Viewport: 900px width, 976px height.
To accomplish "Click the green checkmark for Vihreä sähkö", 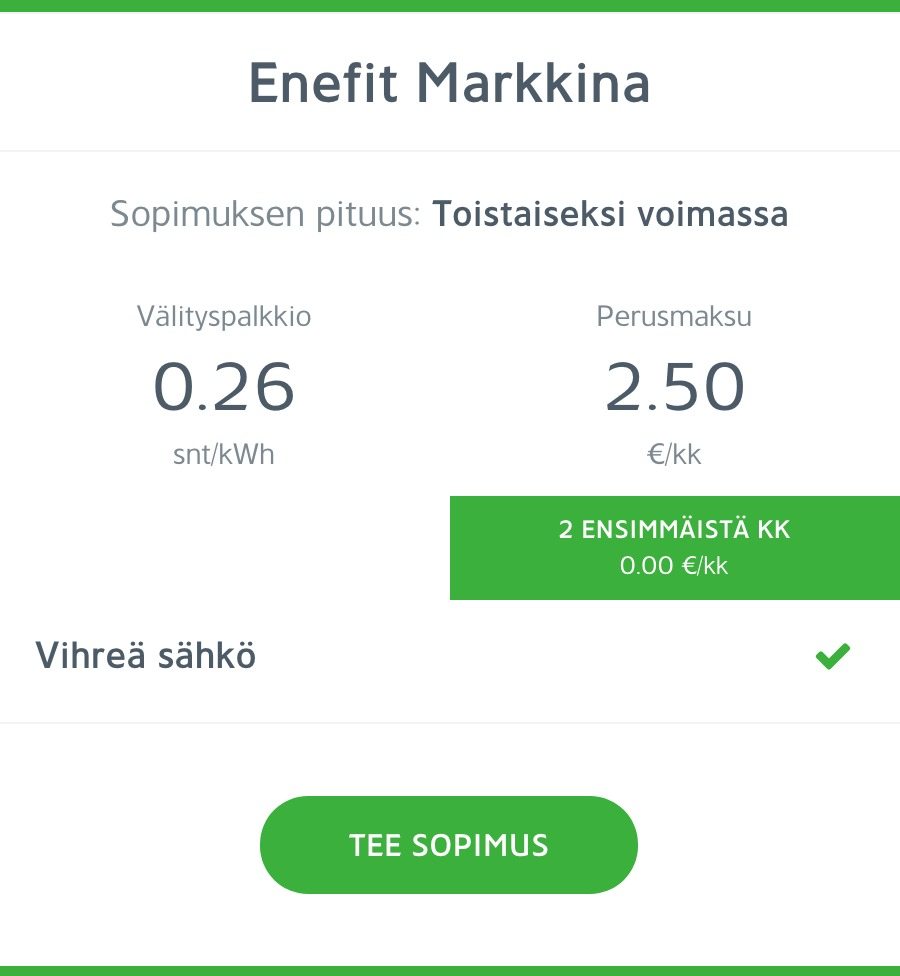I will [x=832, y=656].
